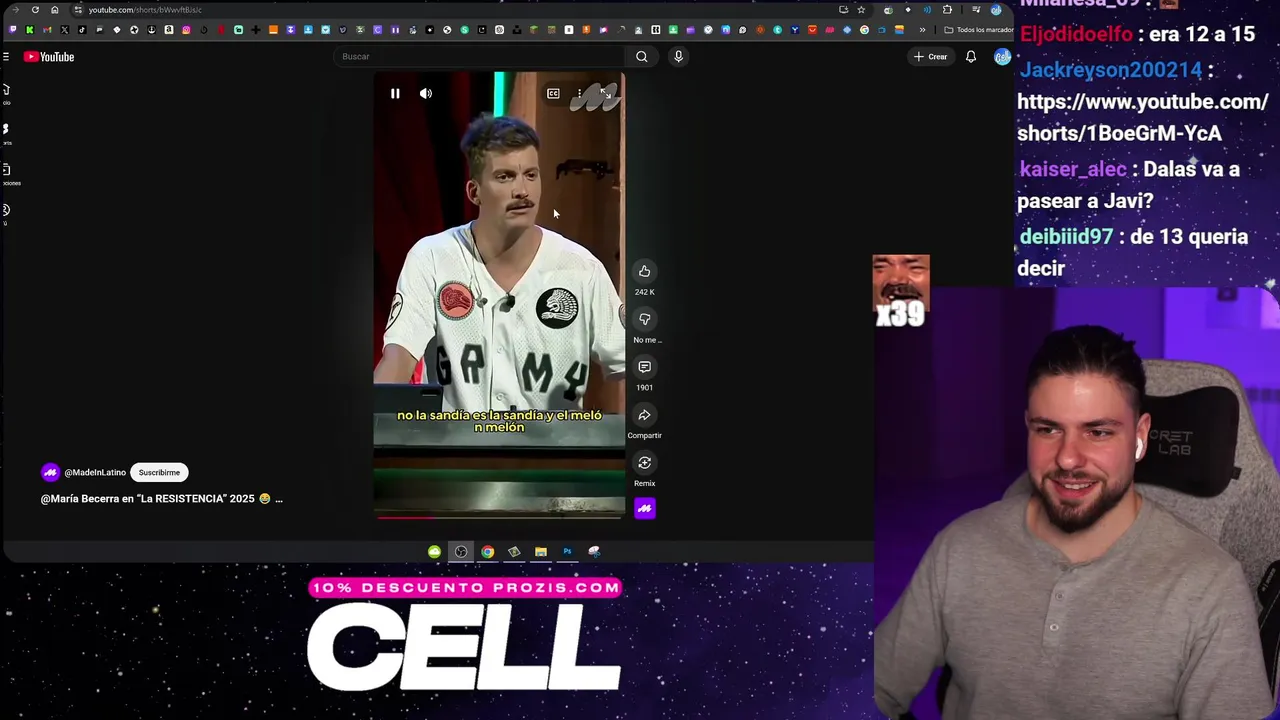The width and height of the screenshot is (1280, 720).
Task: Bookmark this page with the star
Action: click(x=861, y=10)
